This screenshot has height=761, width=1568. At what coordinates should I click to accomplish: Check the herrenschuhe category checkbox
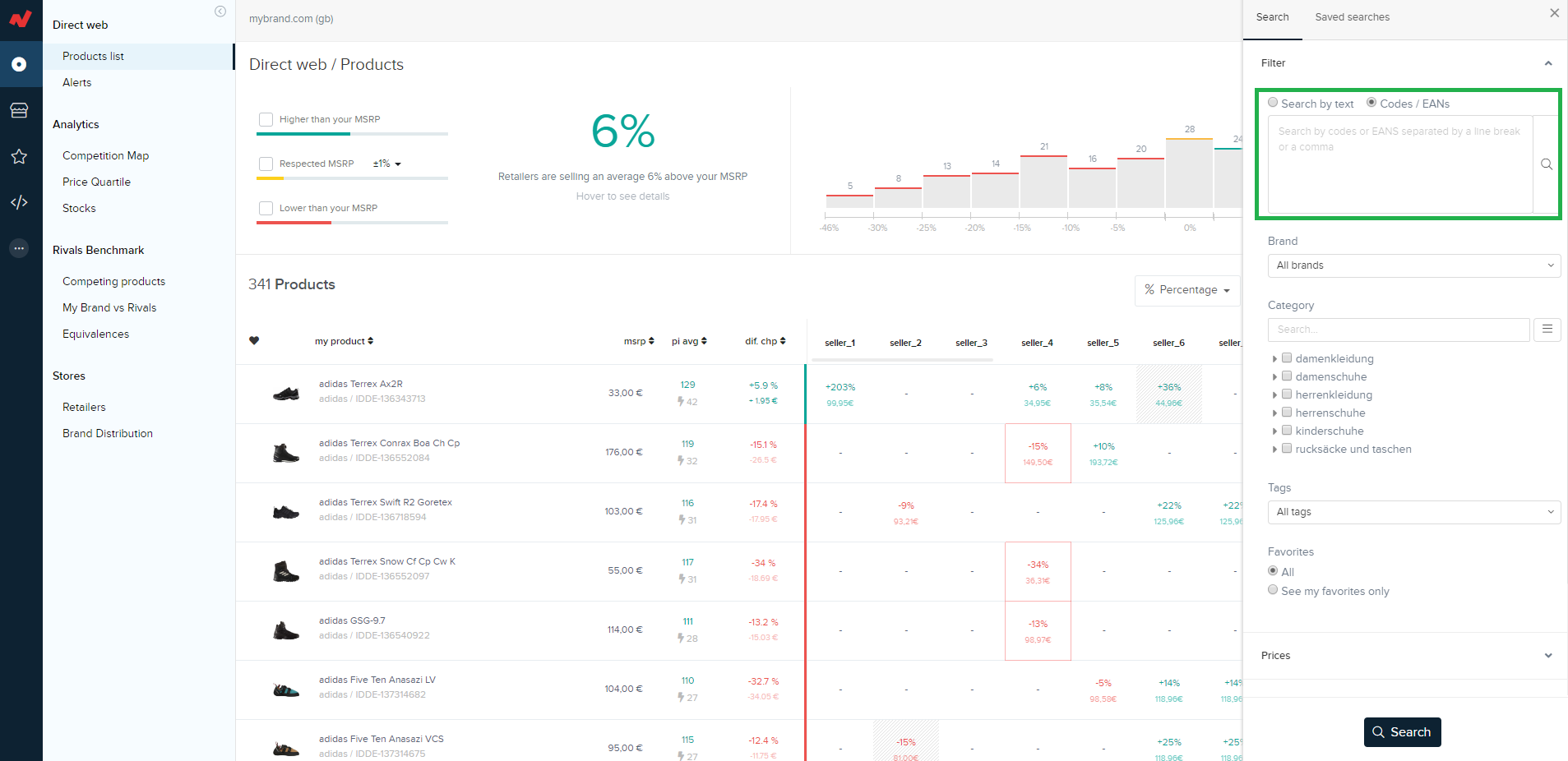[x=1288, y=412]
